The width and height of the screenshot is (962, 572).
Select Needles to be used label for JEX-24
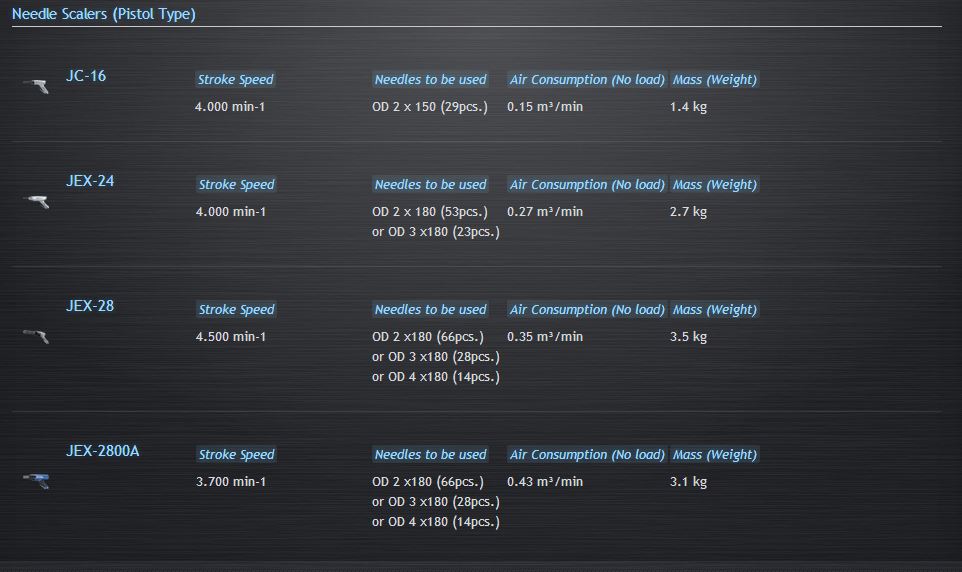(x=430, y=185)
